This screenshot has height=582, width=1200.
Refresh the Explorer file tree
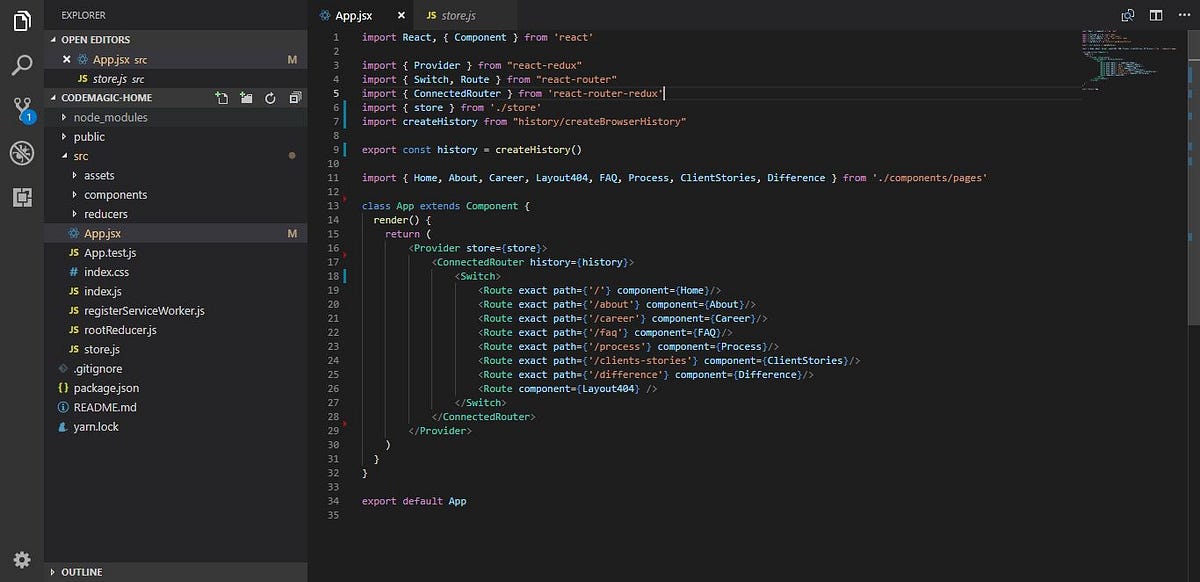(x=270, y=97)
